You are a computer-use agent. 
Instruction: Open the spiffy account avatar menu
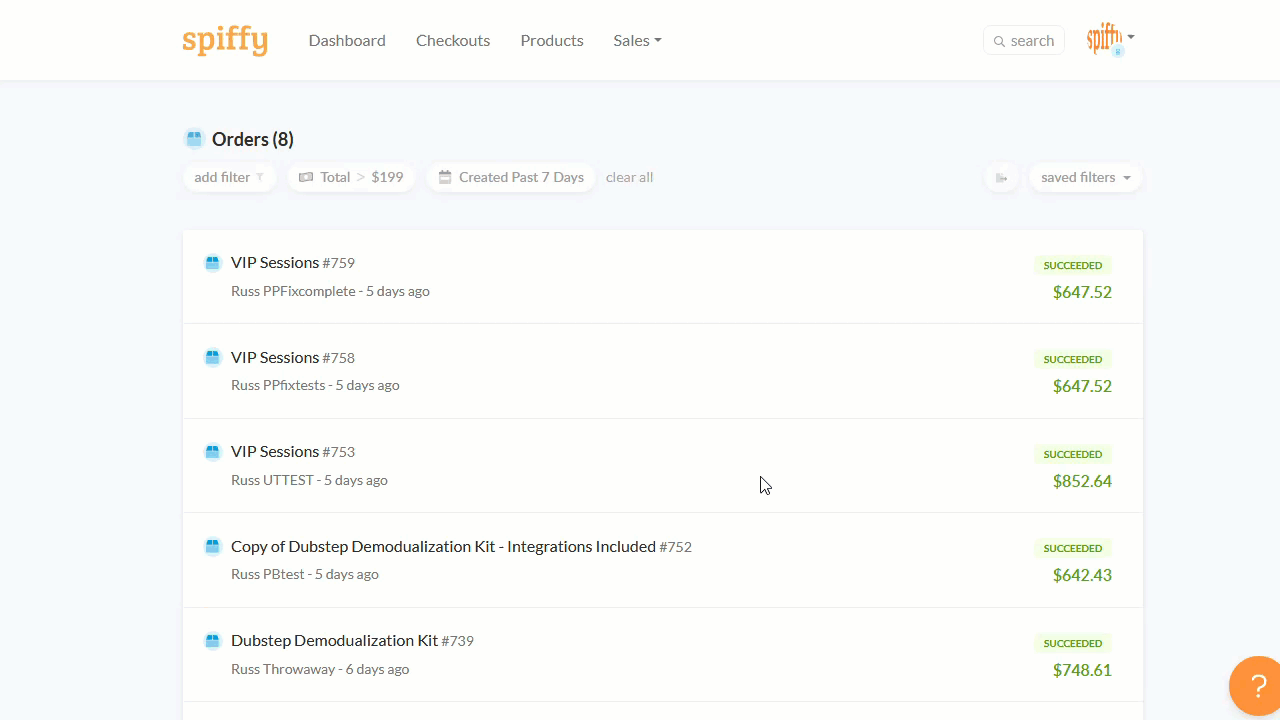point(1111,39)
